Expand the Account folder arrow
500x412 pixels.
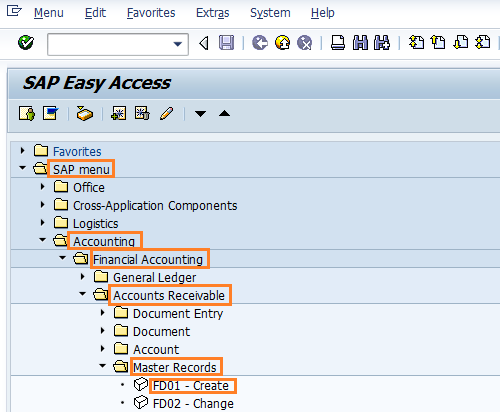coord(103,349)
